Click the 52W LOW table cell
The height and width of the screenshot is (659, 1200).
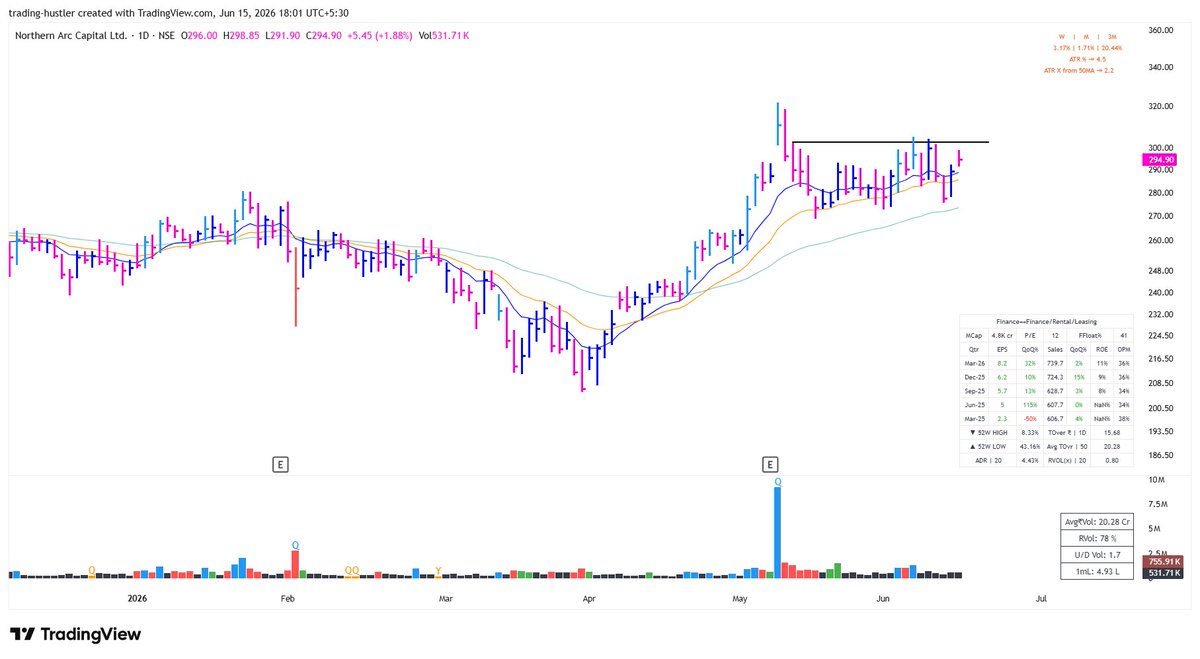tap(988, 446)
